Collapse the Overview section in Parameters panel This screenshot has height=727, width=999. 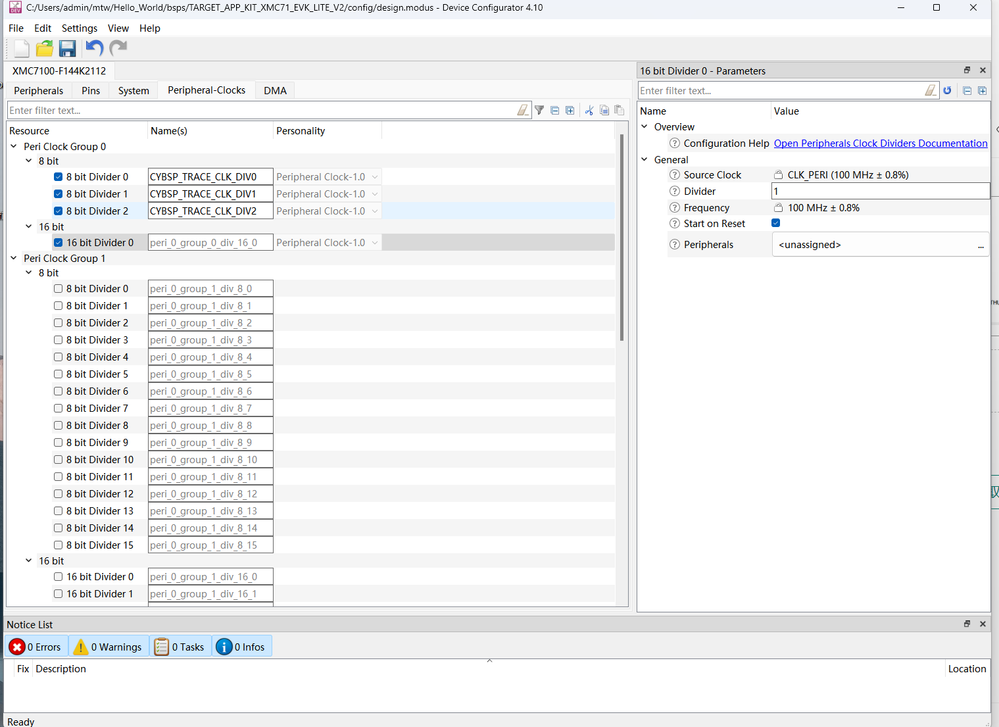(645, 126)
